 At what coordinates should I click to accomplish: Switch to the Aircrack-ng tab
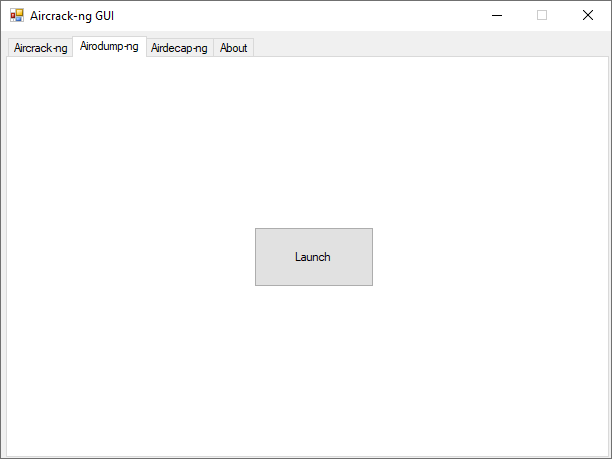click(x=41, y=48)
